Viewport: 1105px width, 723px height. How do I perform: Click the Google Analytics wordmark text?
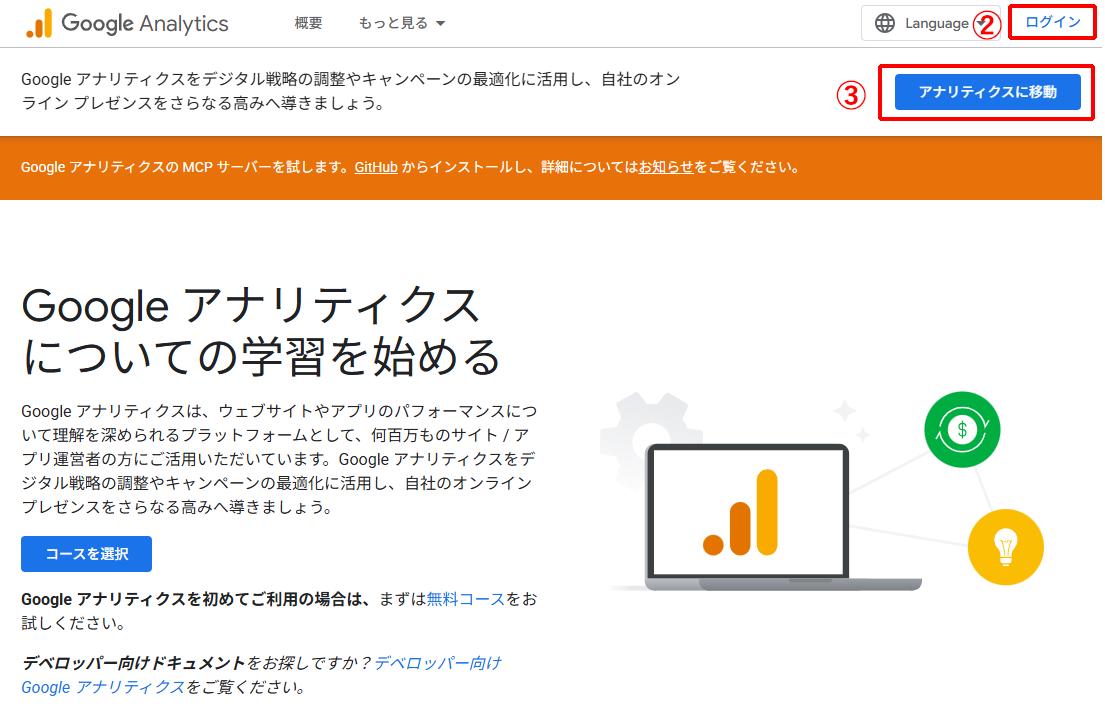click(x=145, y=22)
